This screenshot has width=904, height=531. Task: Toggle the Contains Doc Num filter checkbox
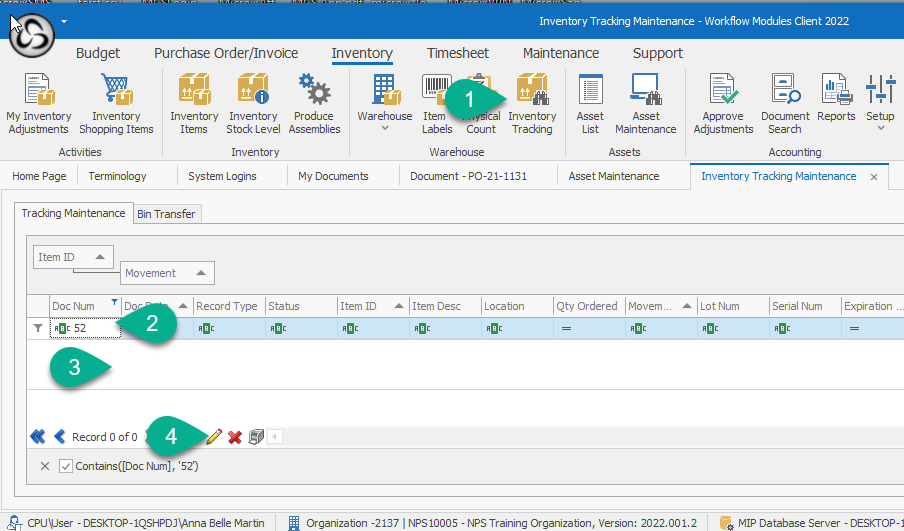click(66, 466)
